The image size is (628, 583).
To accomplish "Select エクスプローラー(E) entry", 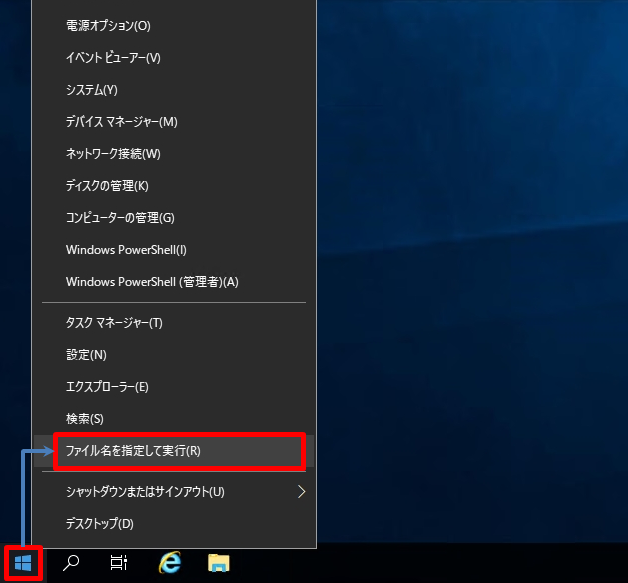I will [174, 387].
